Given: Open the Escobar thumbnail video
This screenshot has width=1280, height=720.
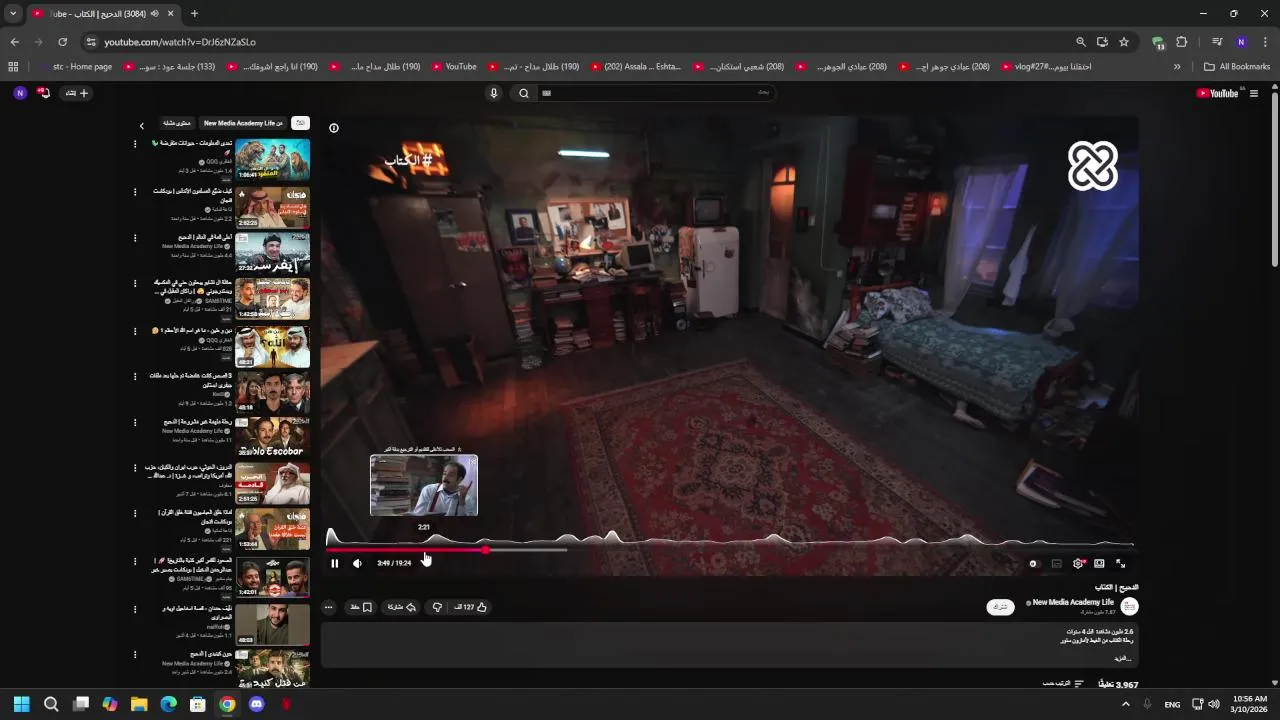Looking at the screenshot, I should tap(272, 437).
